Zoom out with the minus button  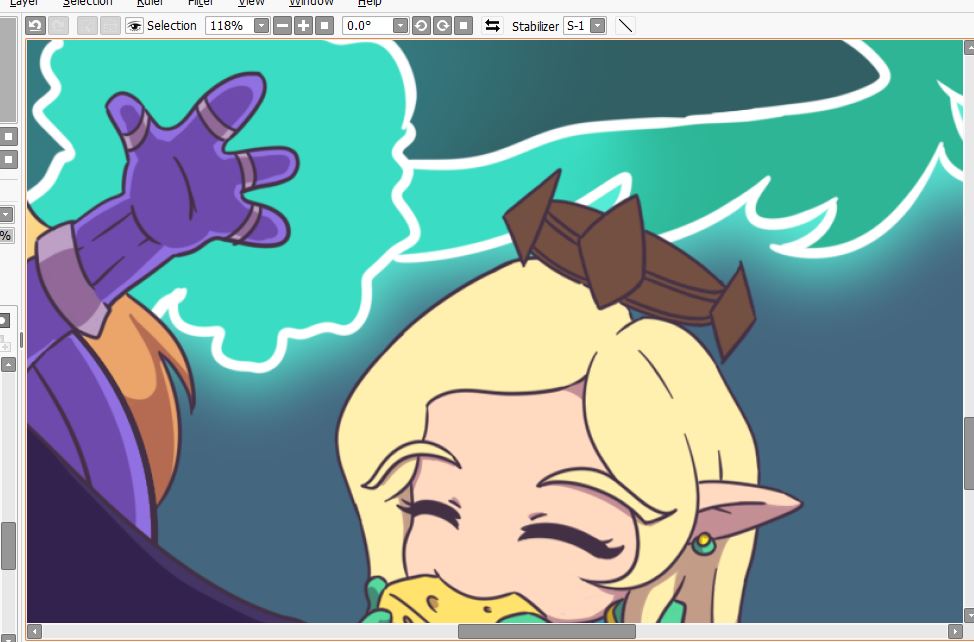tap(283, 25)
